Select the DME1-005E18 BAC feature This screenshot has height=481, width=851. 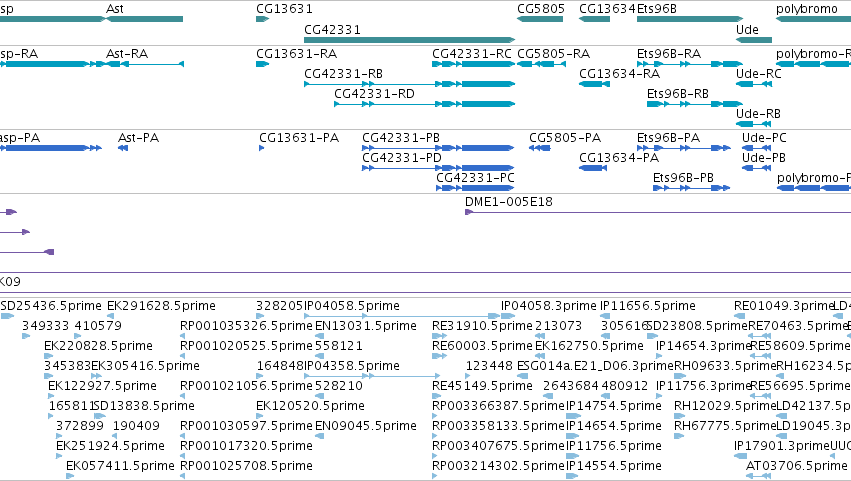[x=509, y=202]
